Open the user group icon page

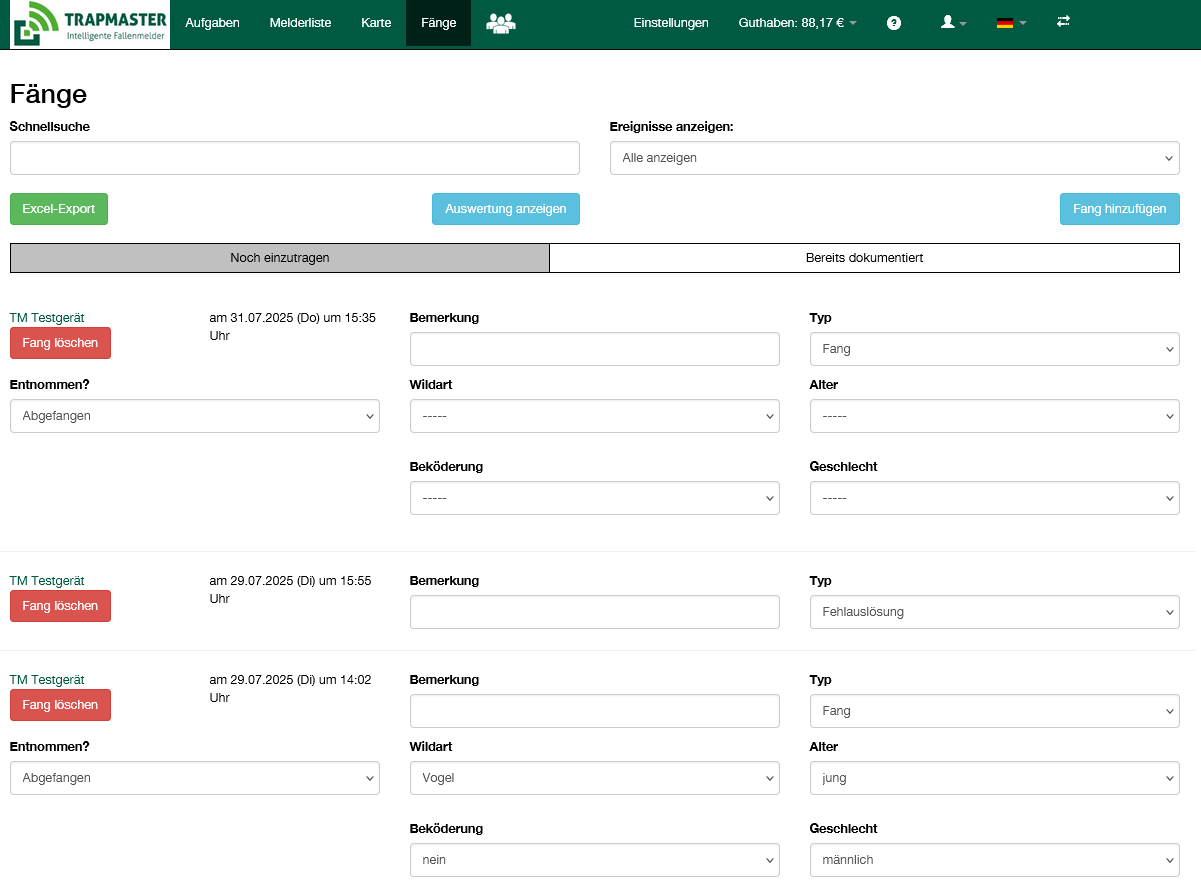click(x=500, y=23)
